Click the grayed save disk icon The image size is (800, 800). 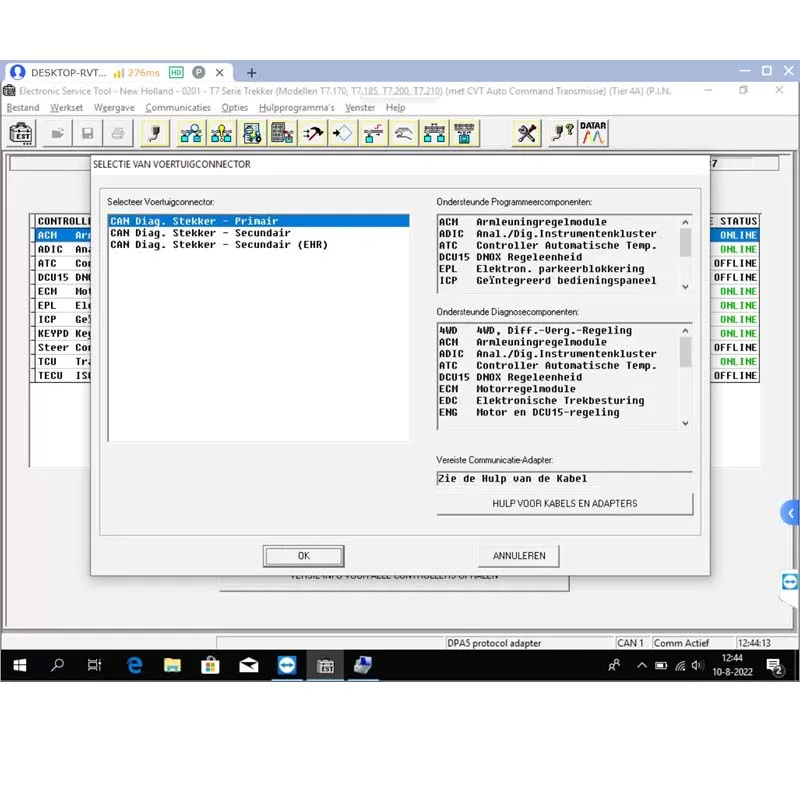87,134
